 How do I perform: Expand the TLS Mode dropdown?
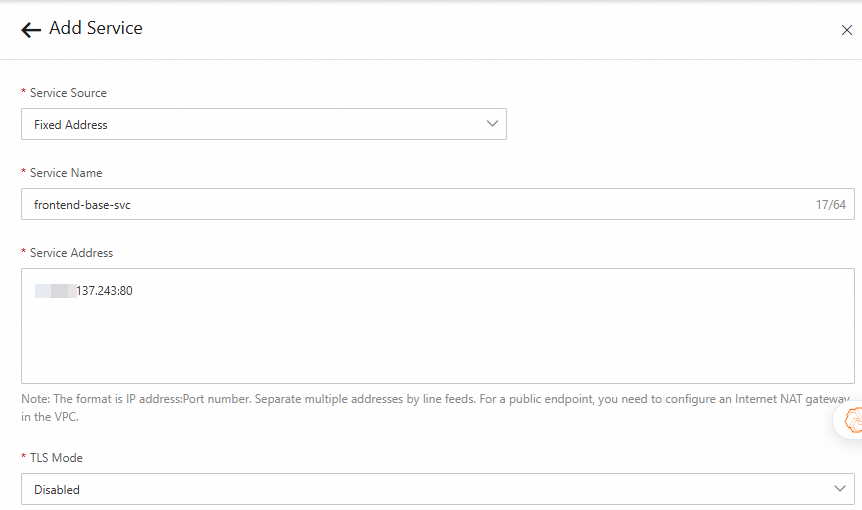[437, 489]
